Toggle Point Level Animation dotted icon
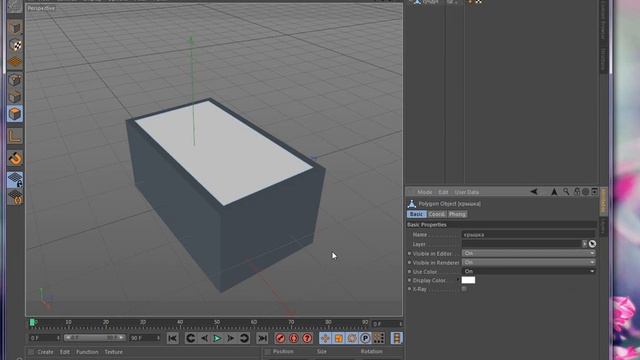640x360 pixels. coord(379,338)
